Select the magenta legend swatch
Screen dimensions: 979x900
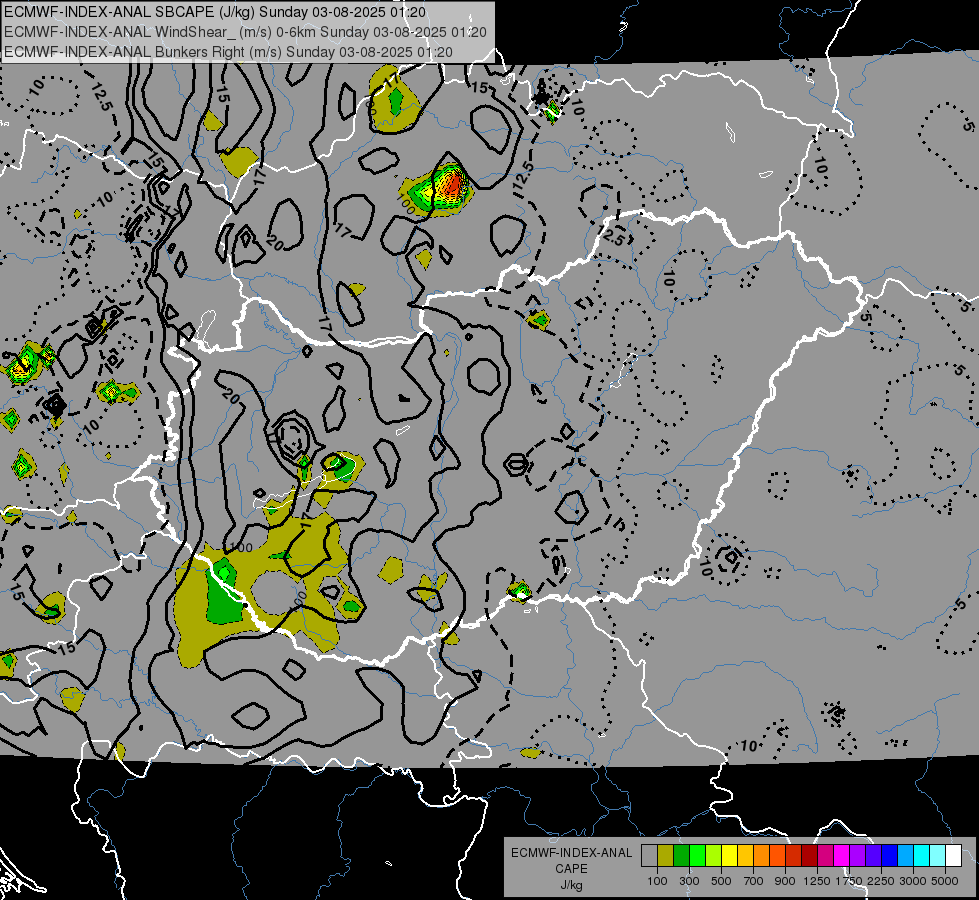tap(842, 855)
